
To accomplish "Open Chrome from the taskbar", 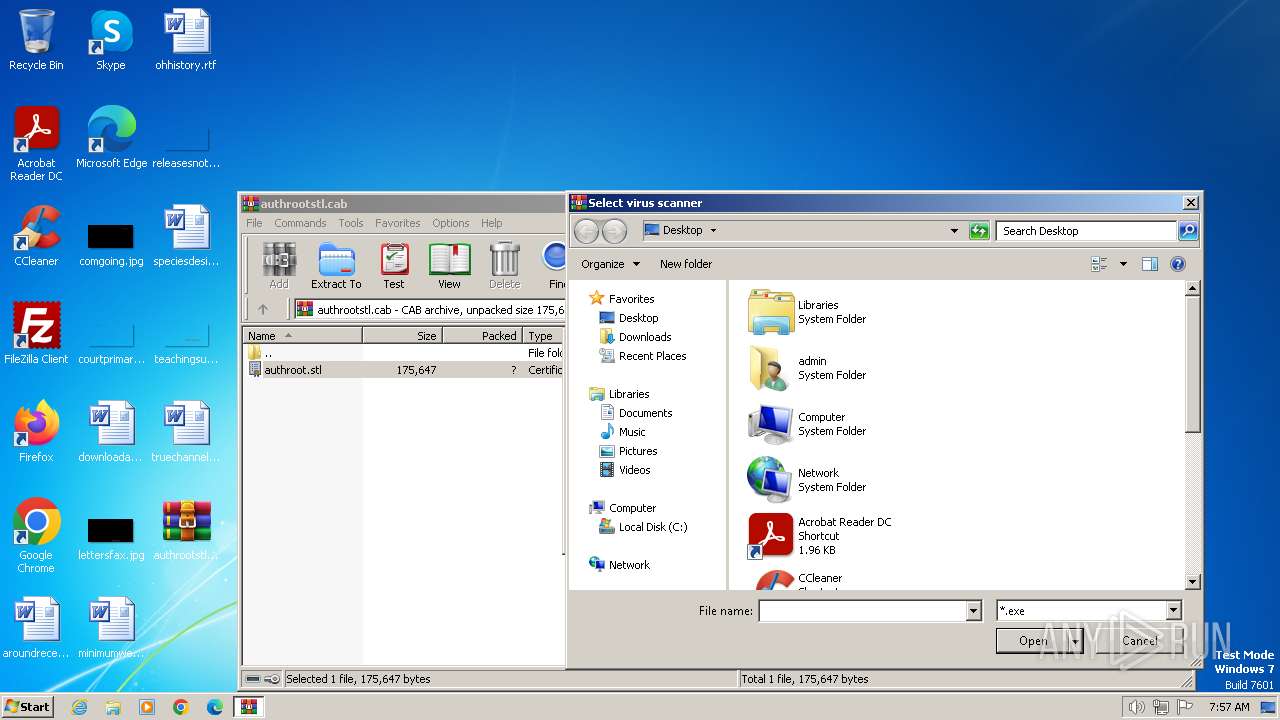I will (181, 707).
